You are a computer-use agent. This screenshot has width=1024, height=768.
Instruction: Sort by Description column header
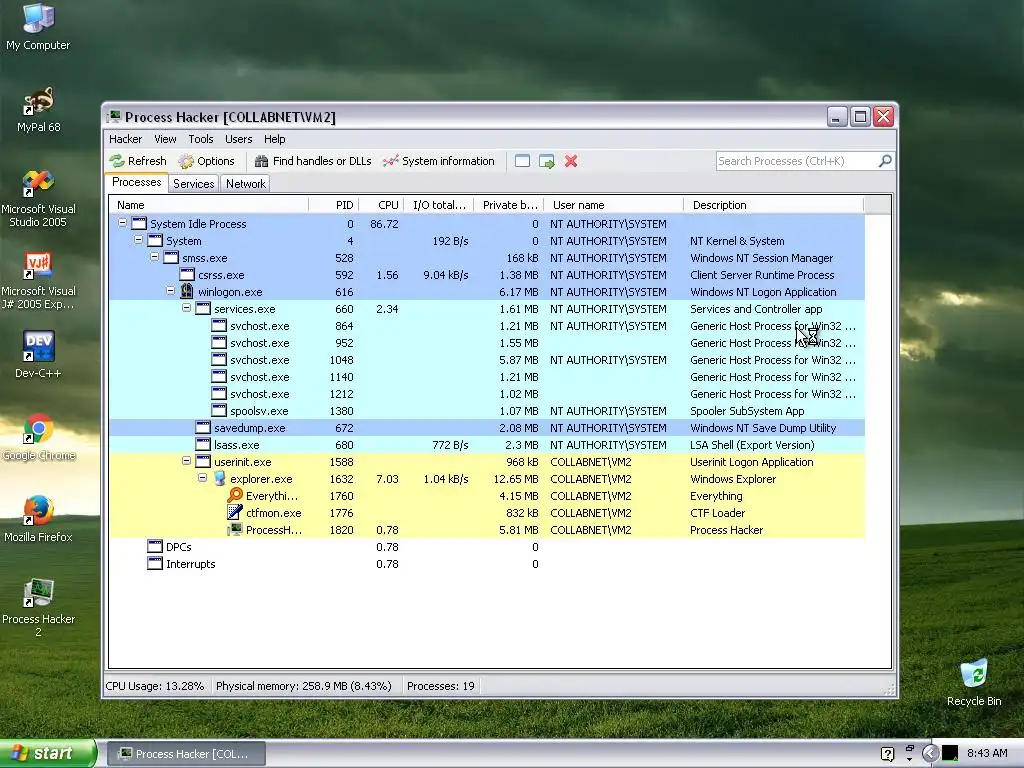[774, 205]
